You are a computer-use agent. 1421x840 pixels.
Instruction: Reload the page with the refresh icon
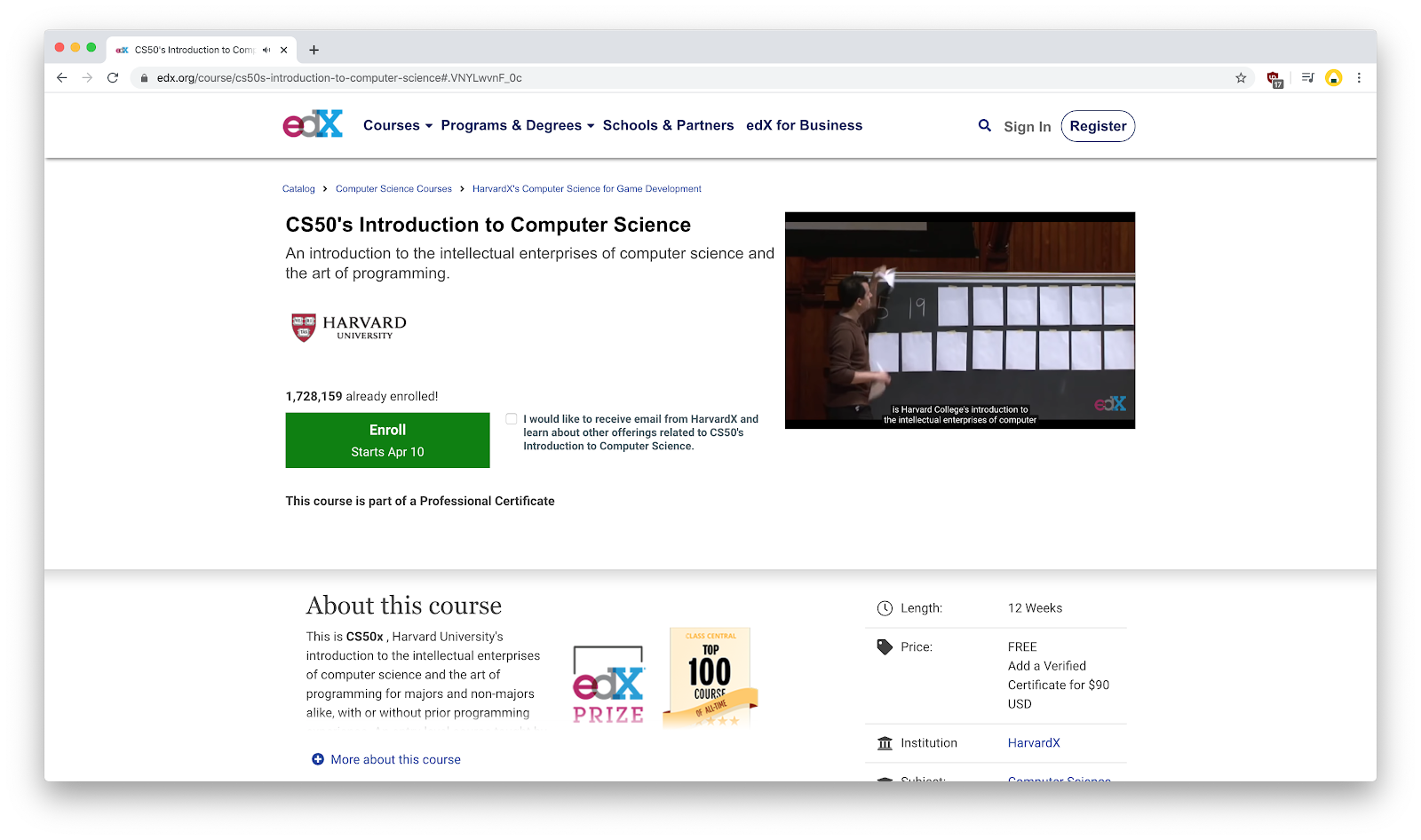pos(113,78)
